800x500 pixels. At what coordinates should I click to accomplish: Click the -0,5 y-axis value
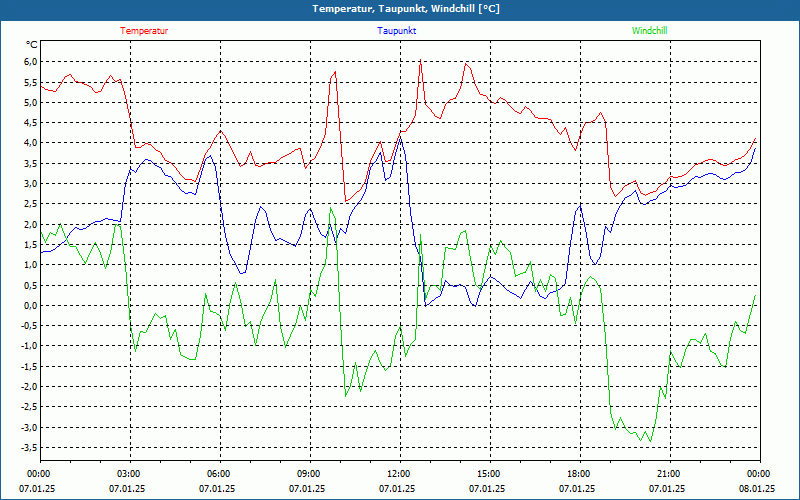(x=29, y=326)
